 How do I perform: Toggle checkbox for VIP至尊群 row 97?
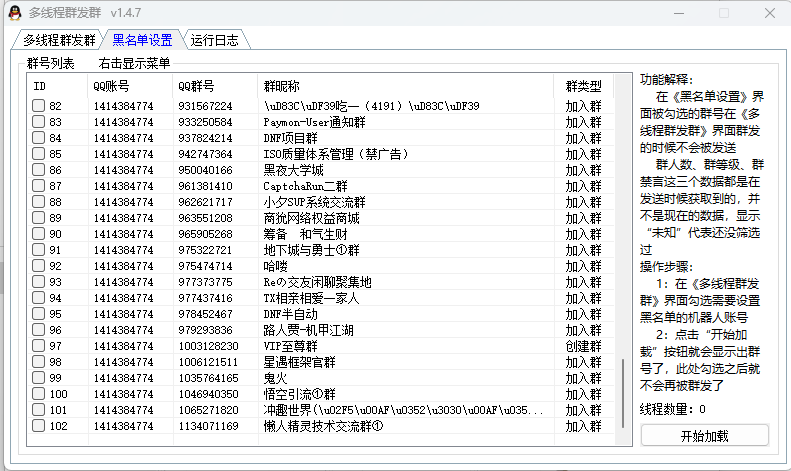click(x=38, y=346)
